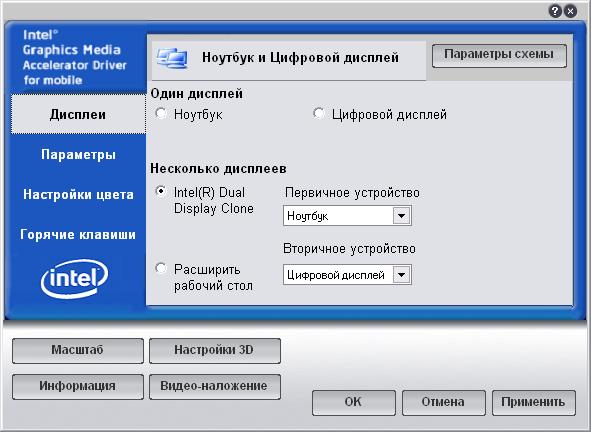Open Видео-наложение settings
Image resolution: width=591 pixels, height=432 pixels.
pyautogui.click(x=215, y=387)
